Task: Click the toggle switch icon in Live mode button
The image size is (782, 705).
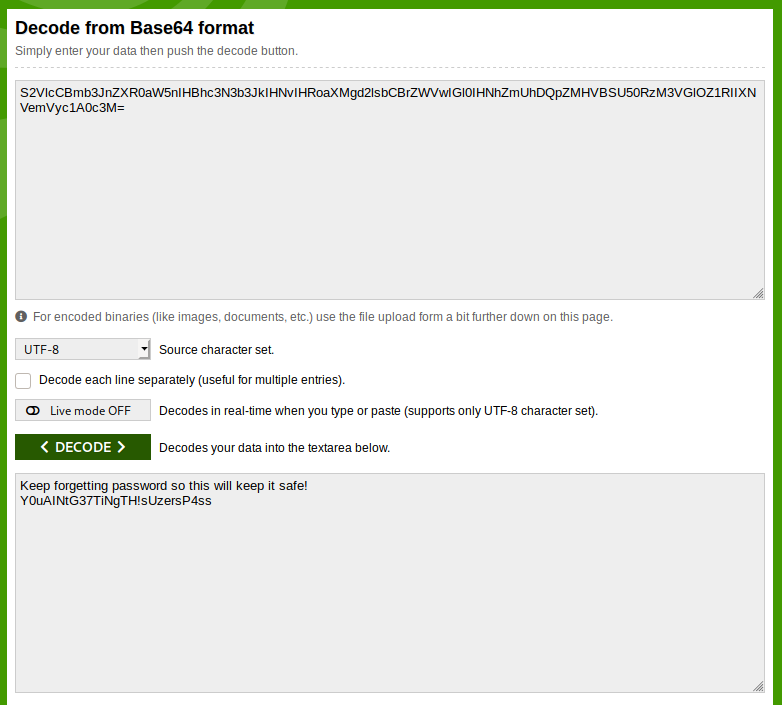Action: coord(33,411)
